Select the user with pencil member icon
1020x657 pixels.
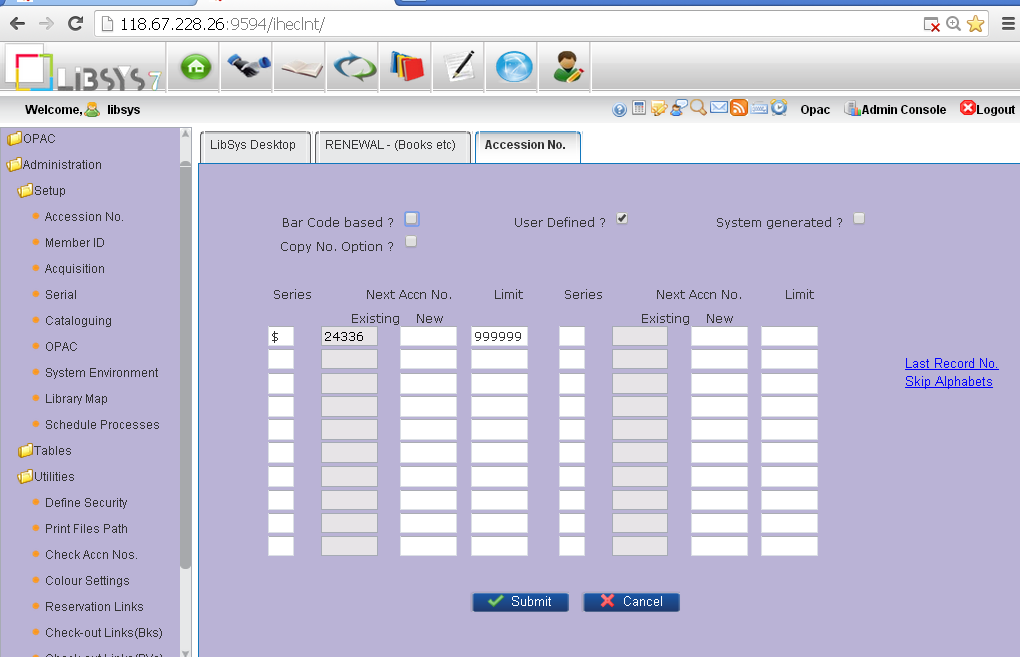point(565,66)
